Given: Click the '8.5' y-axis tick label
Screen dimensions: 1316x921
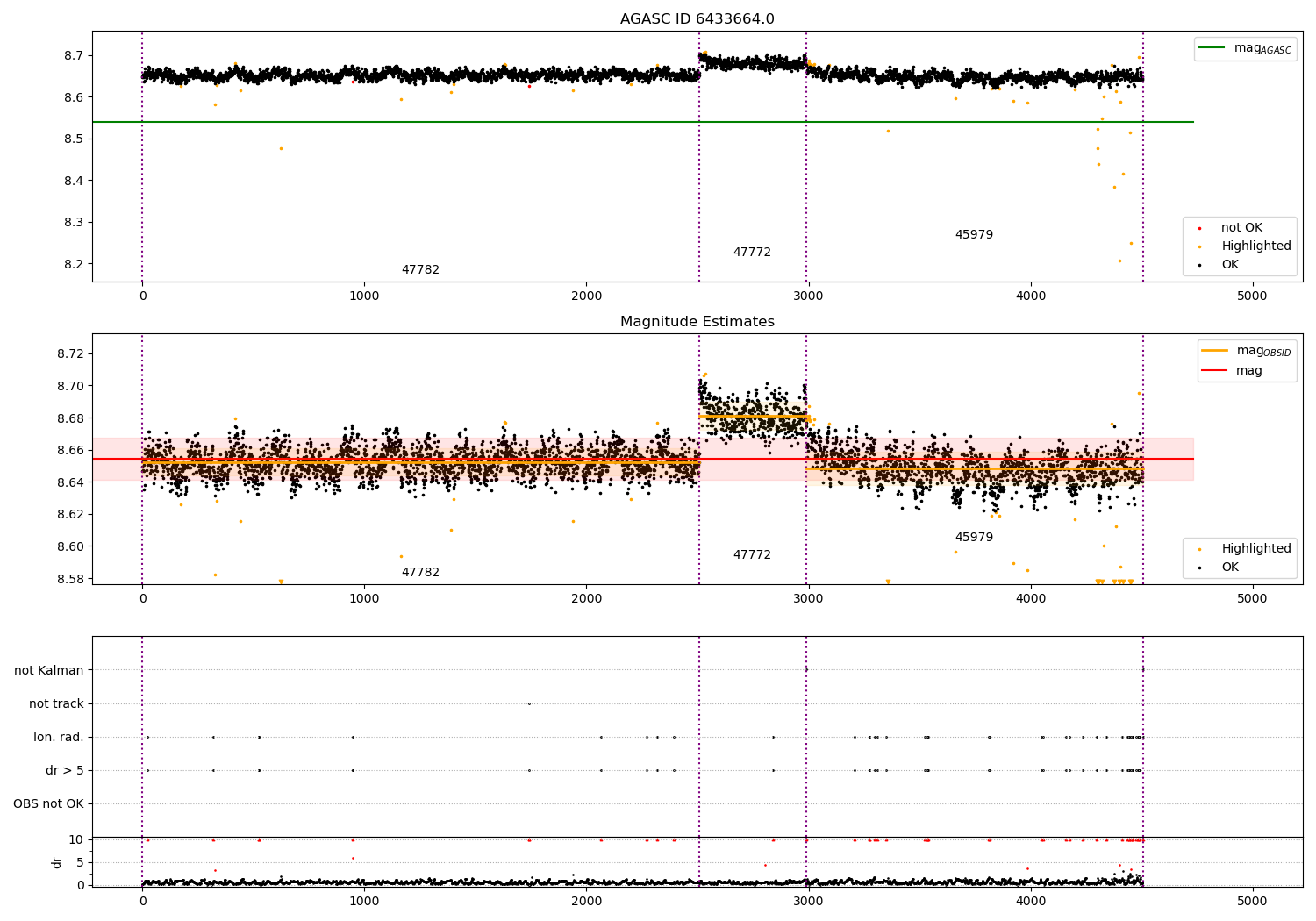Looking at the screenshot, I should click(x=74, y=139).
